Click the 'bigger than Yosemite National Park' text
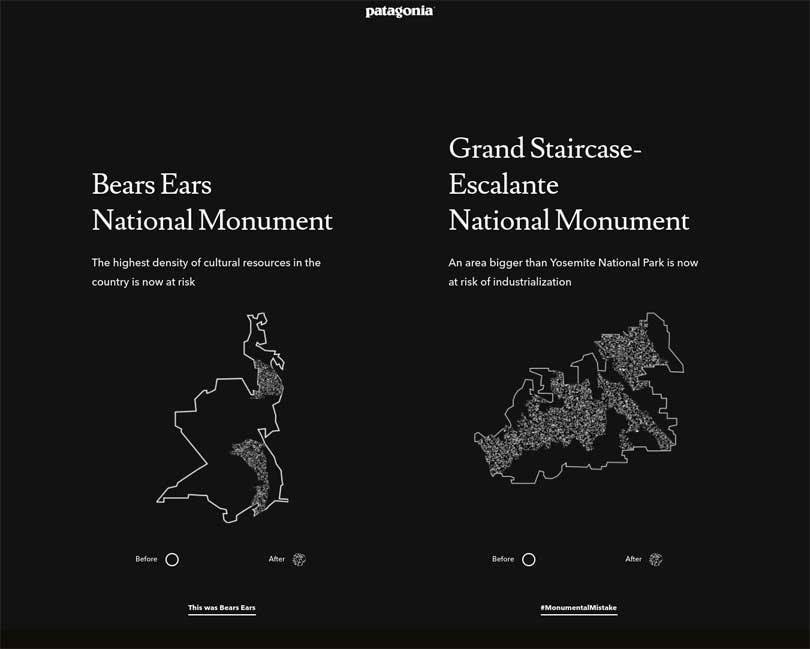The height and width of the screenshot is (649, 810). pyautogui.click(x=573, y=272)
